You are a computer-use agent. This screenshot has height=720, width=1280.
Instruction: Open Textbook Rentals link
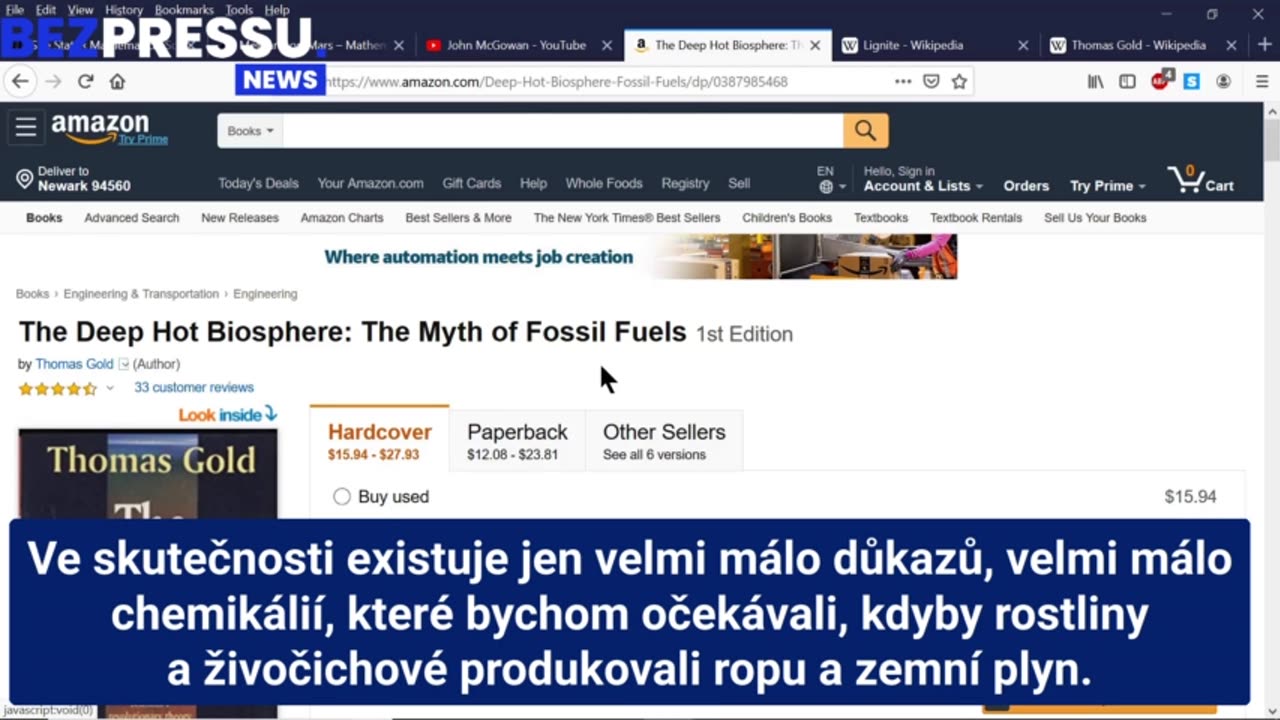click(976, 218)
